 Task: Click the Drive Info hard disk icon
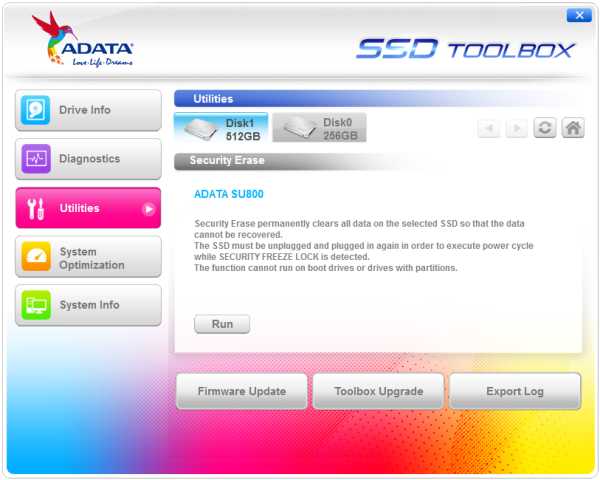pyautogui.click(x=35, y=110)
